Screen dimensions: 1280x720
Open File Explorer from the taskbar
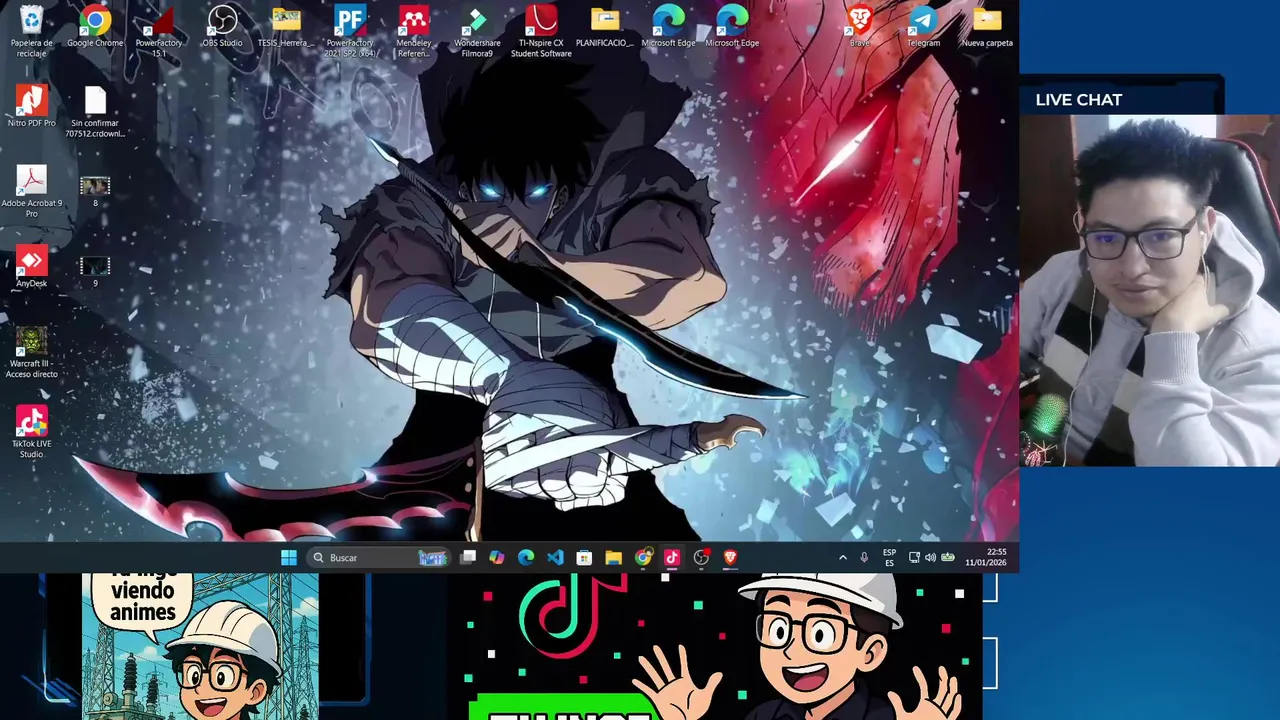tap(613, 558)
